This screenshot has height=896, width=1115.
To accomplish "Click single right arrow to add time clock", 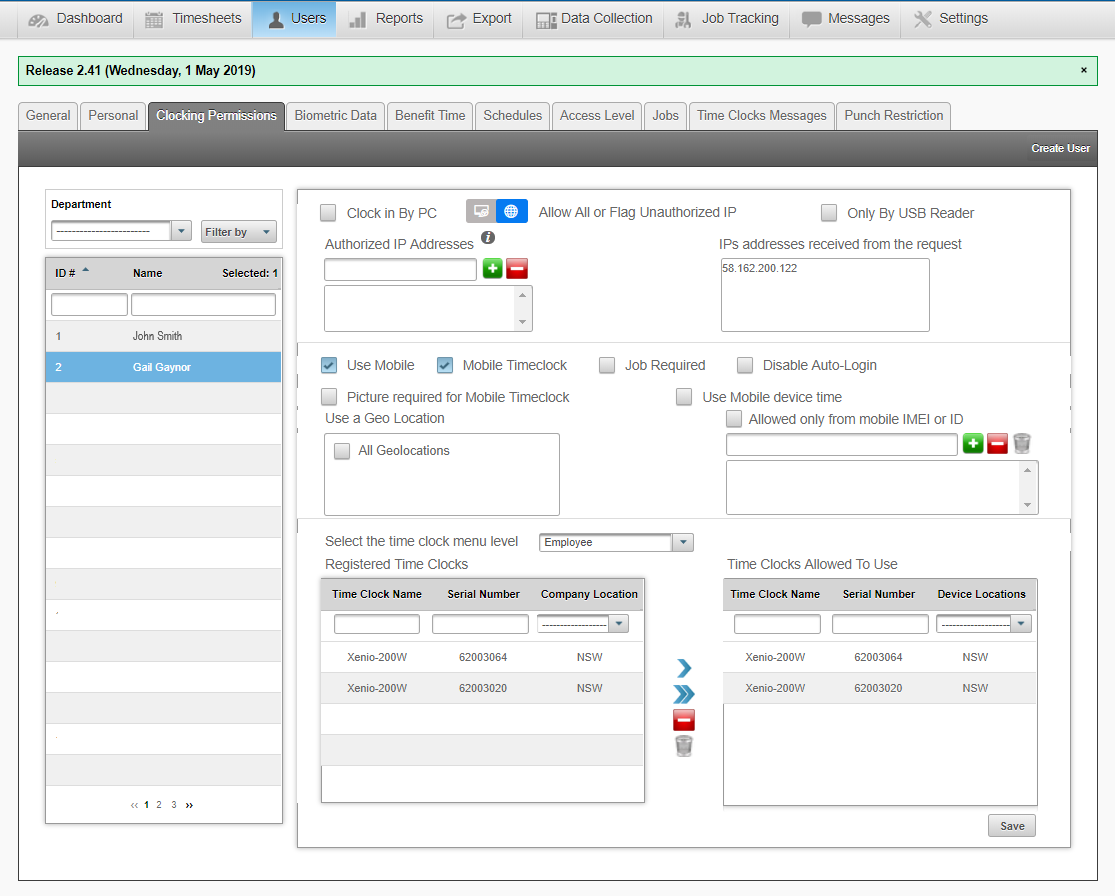I will [684, 668].
